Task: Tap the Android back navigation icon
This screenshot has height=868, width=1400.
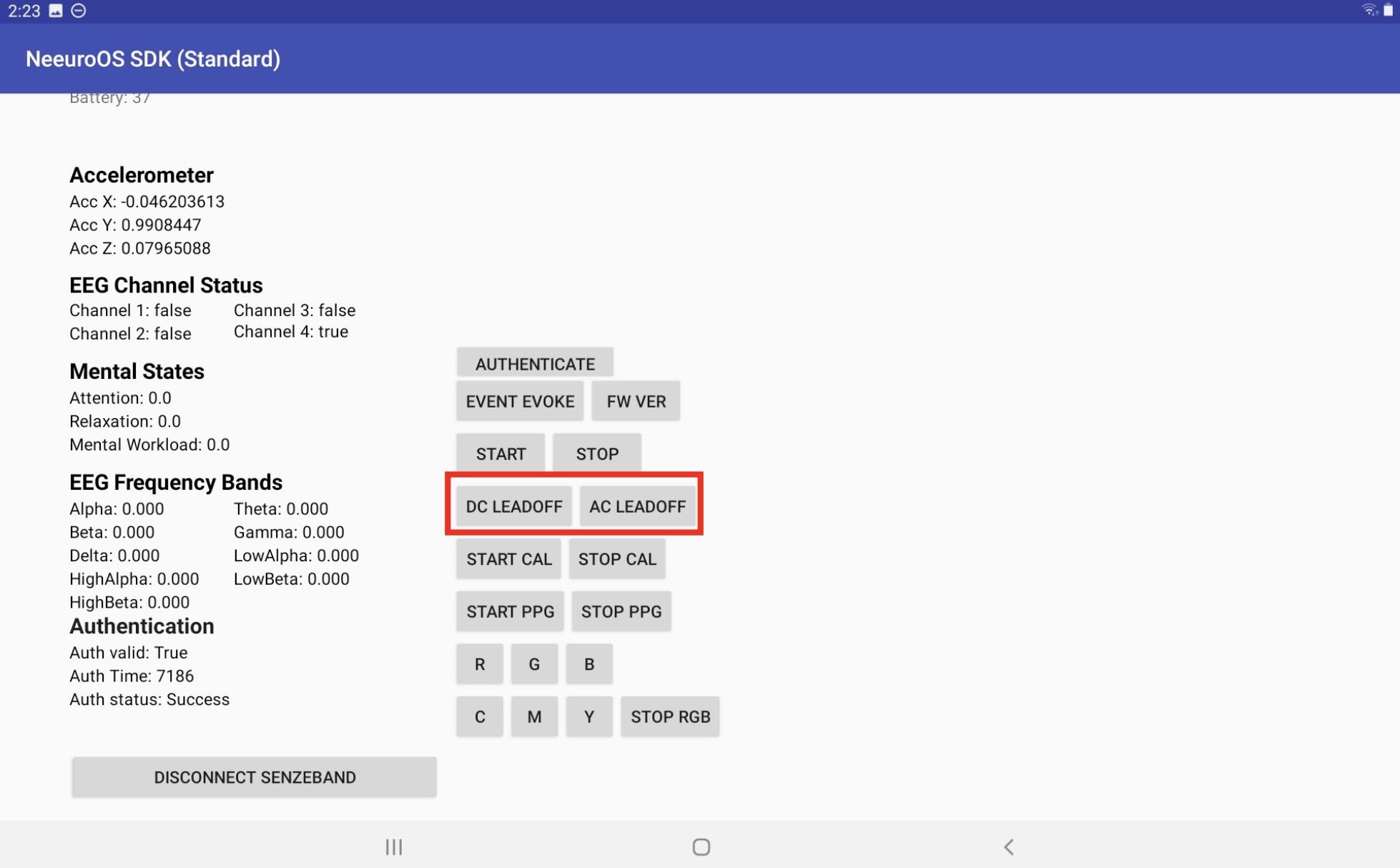Action: [x=1008, y=847]
